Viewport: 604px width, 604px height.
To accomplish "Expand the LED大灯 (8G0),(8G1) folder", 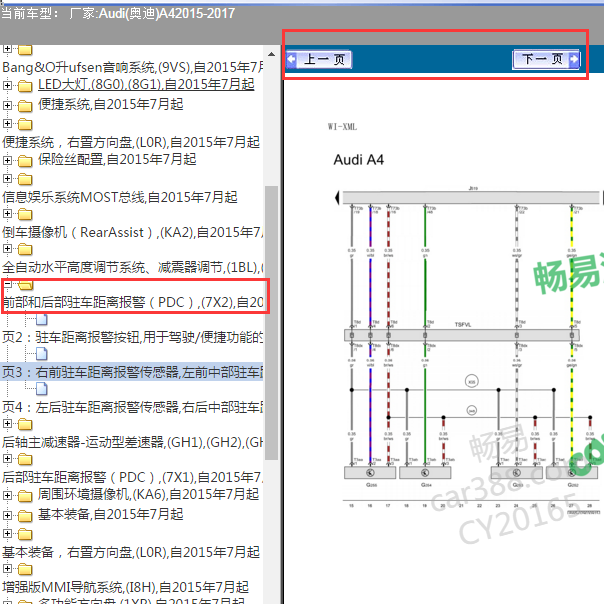I will 7,85.
